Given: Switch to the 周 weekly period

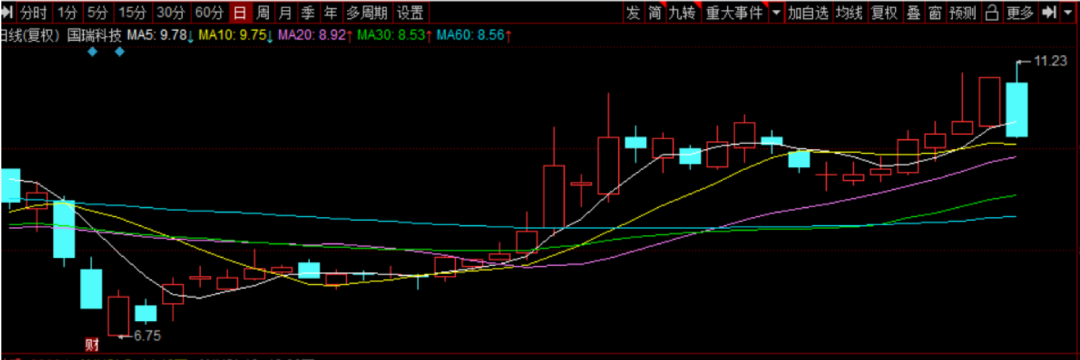Looking at the screenshot, I should [262, 12].
